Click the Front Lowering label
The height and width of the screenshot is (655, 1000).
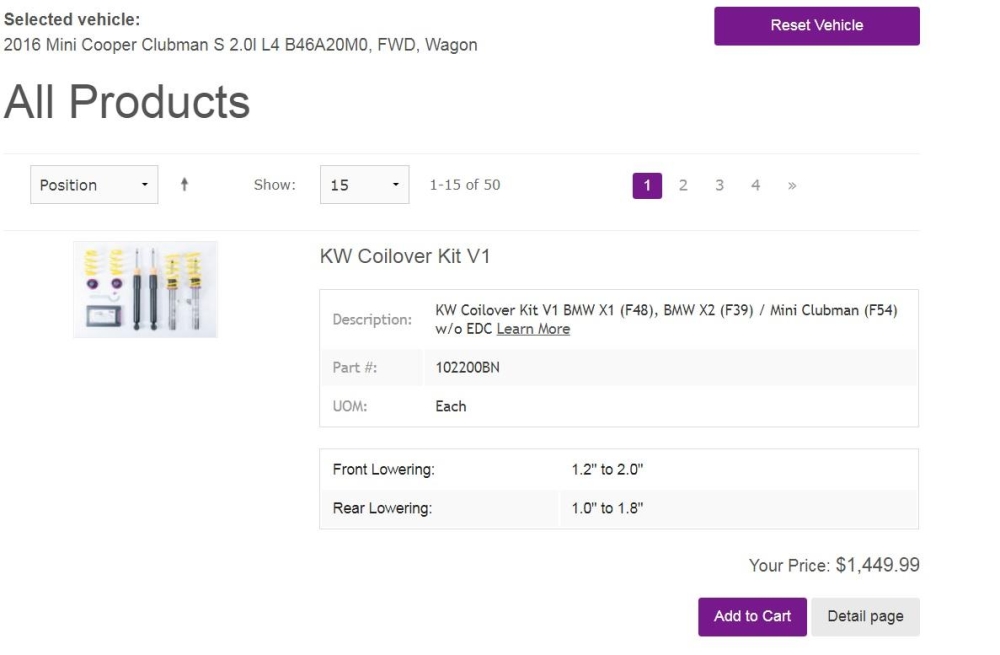coord(383,469)
